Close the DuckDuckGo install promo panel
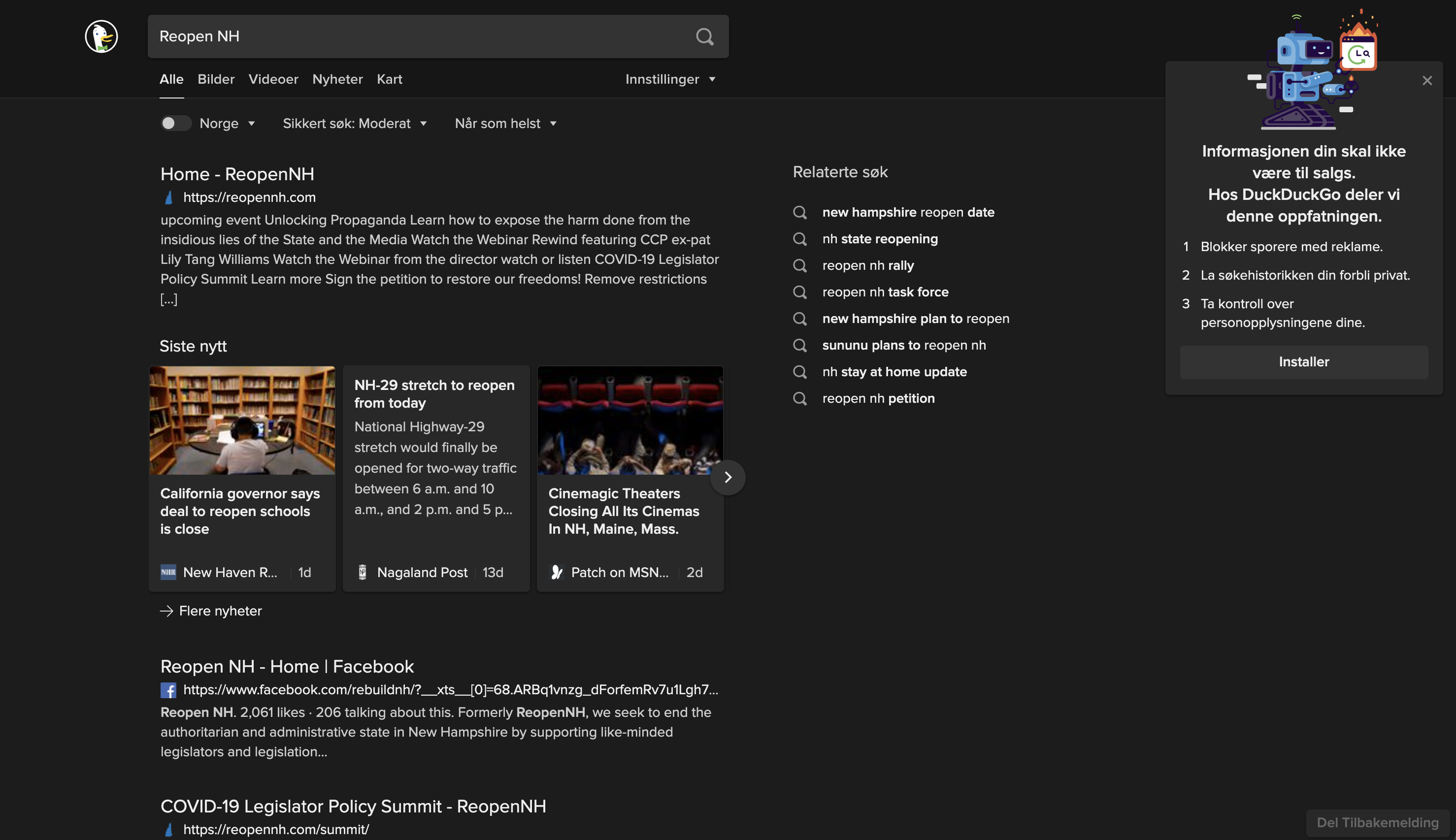The image size is (1456, 840). 1427,81
